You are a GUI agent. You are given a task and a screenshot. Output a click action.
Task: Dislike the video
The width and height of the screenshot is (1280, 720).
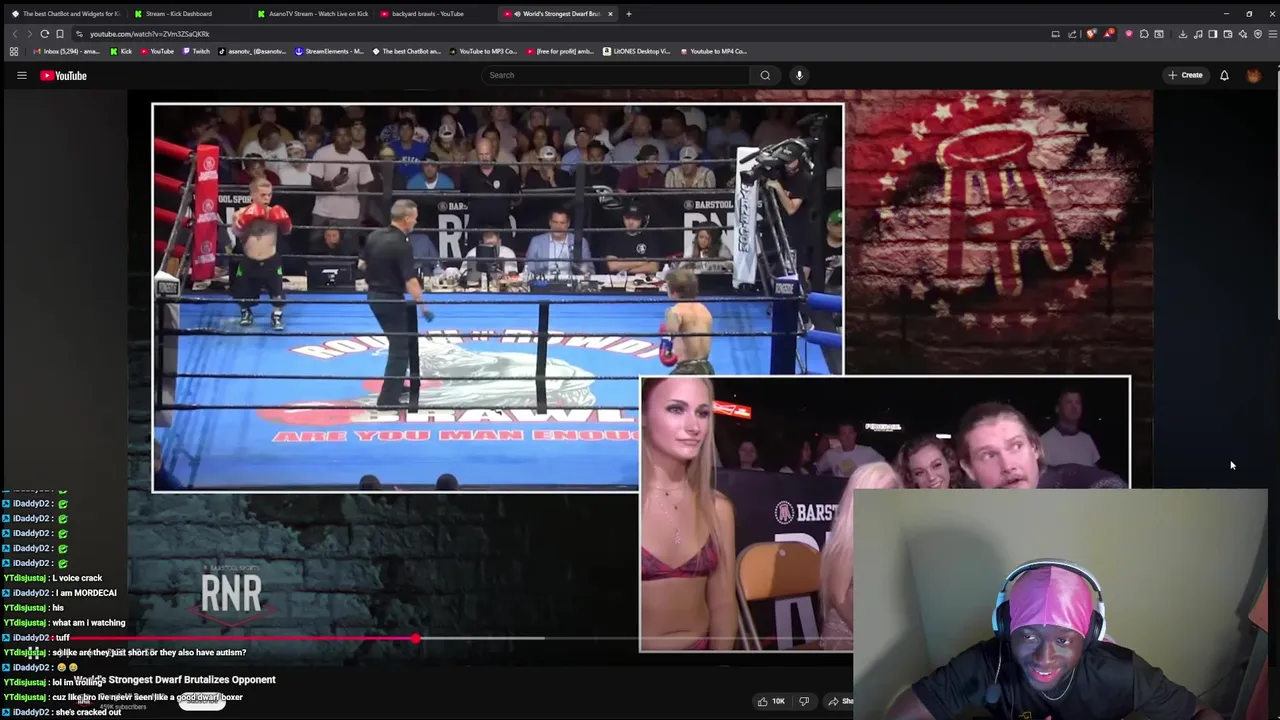point(803,701)
